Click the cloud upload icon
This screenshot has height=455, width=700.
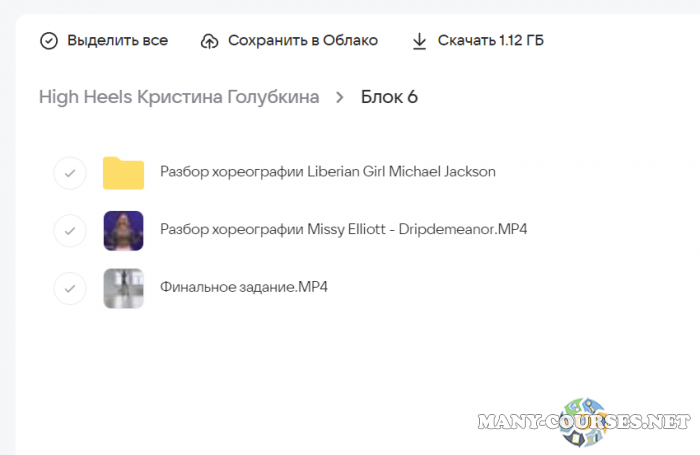[209, 41]
